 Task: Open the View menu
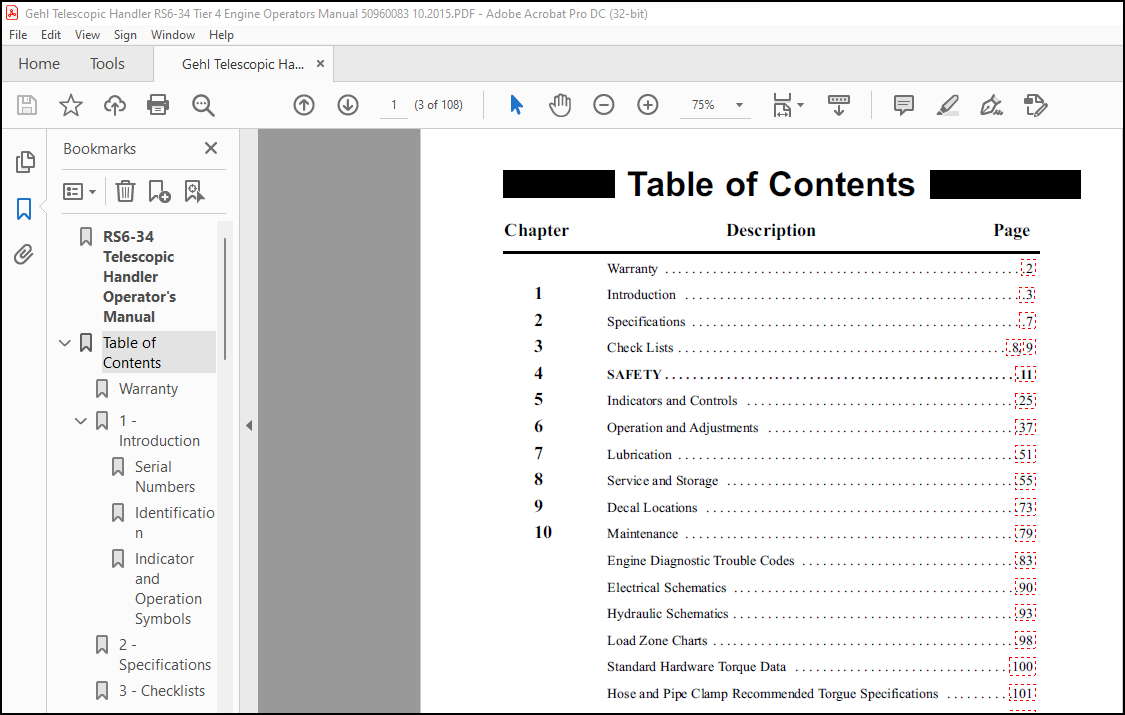click(x=88, y=34)
